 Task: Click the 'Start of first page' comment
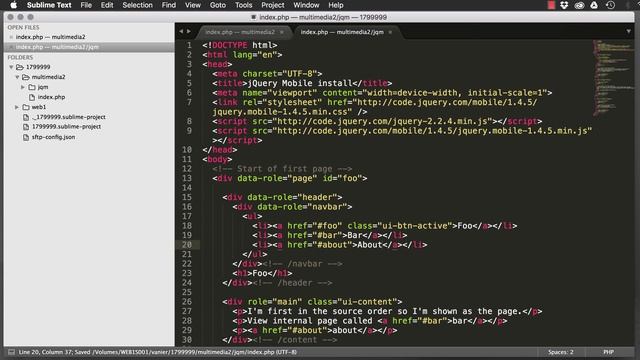(282, 169)
